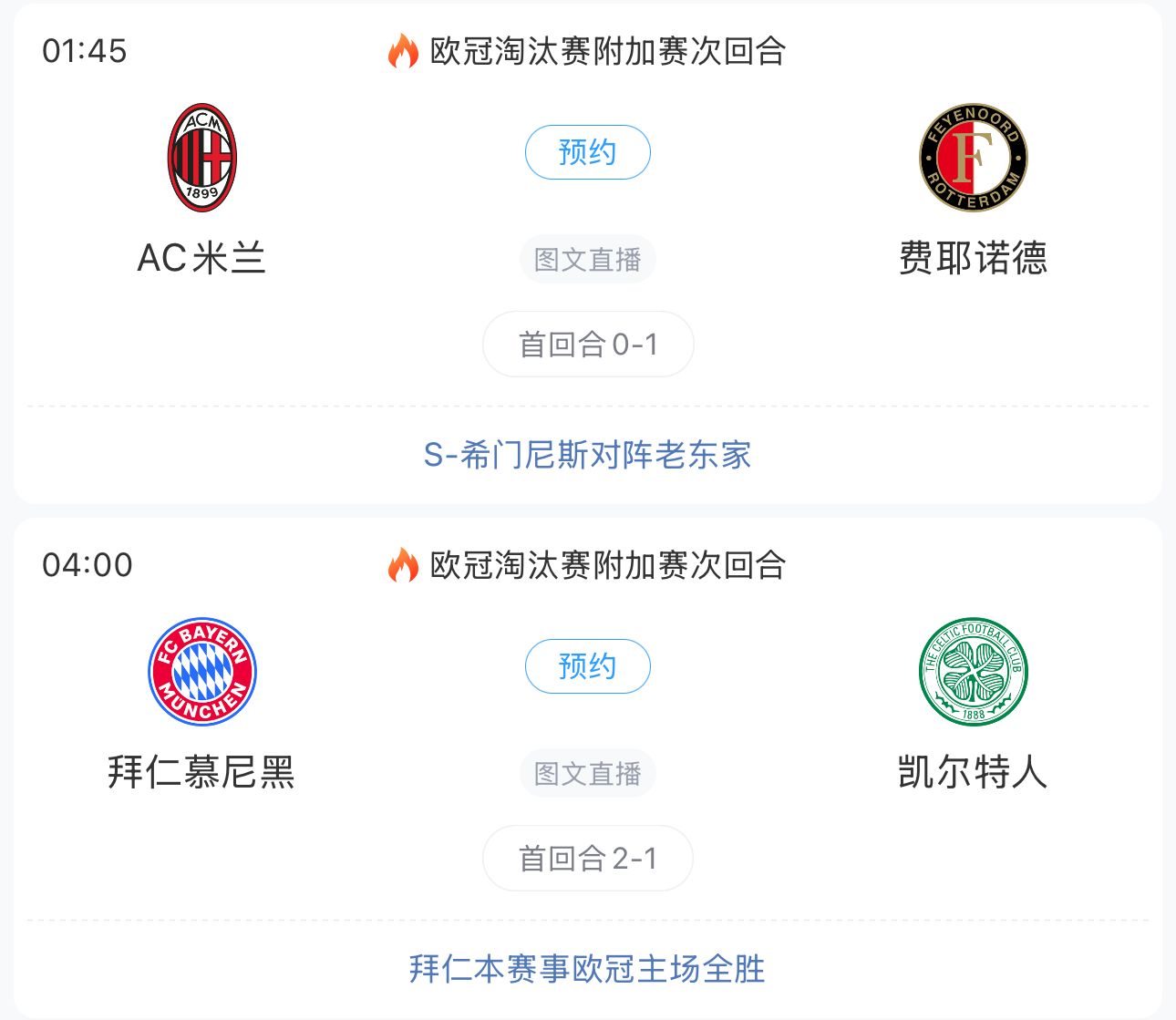Expand the 首回合 0-1 first-leg result
This screenshot has height=1020, width=1176.
pyautogui.click(x=587, y=344)
